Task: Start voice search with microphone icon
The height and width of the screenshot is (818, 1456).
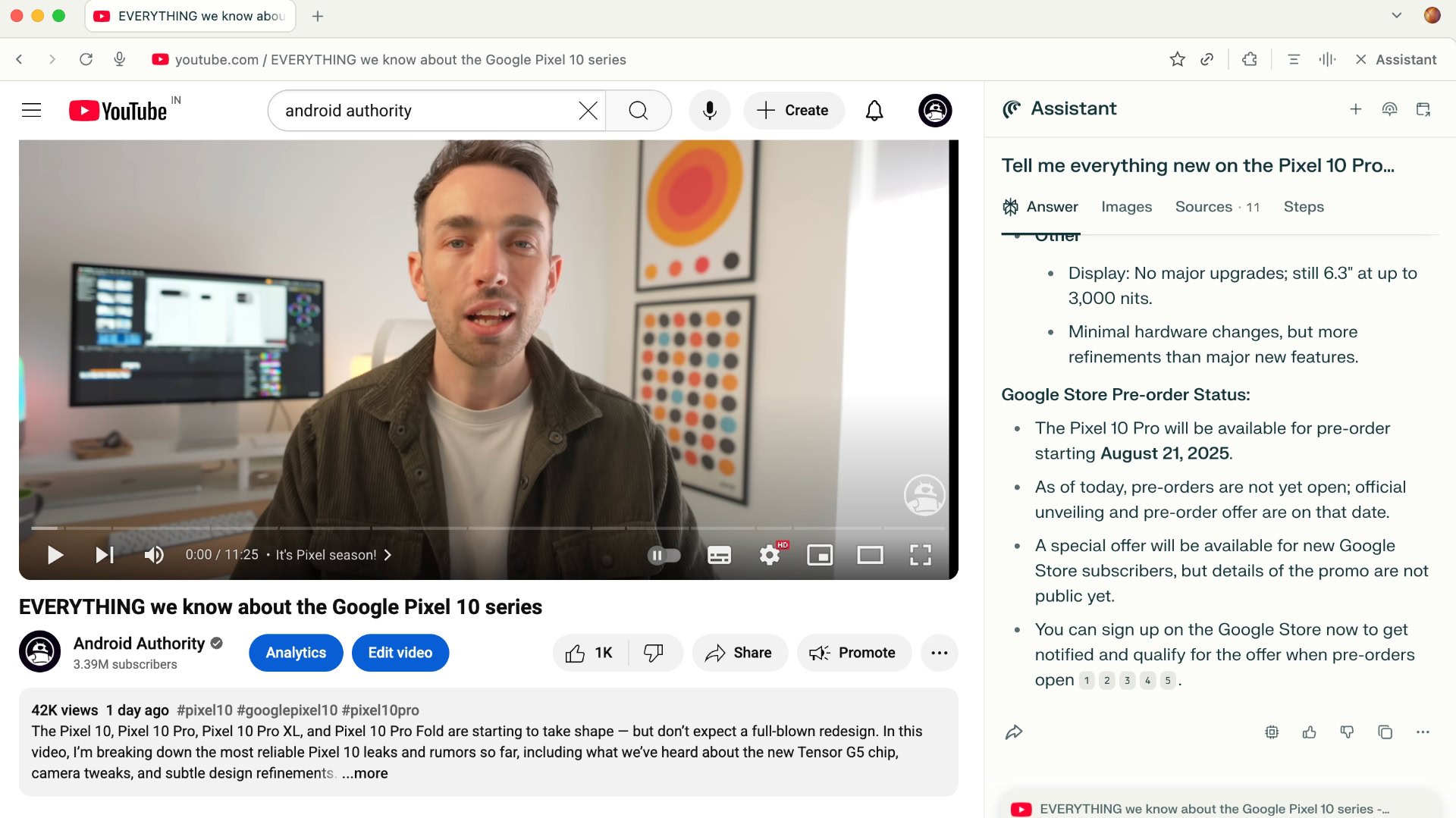Action: coord(710,111)
